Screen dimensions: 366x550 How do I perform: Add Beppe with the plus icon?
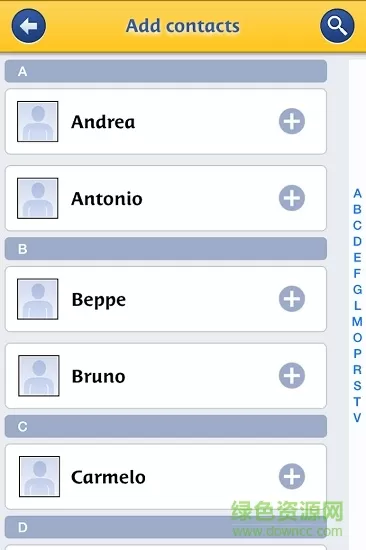[x=292, y=299]
